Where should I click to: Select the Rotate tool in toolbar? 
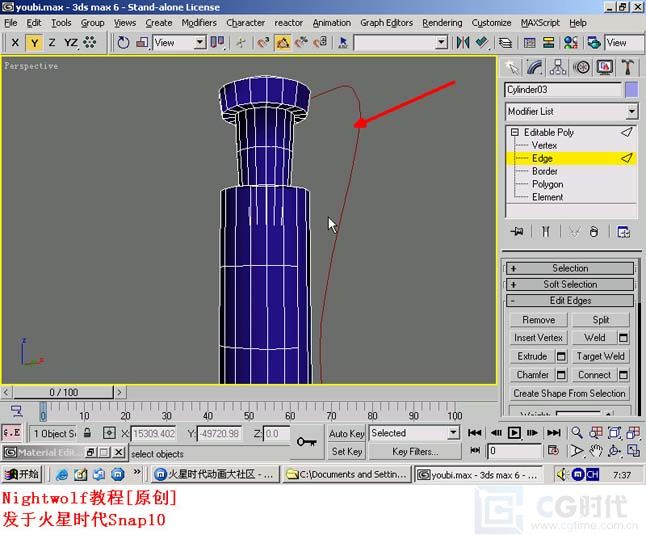point(123,42)
